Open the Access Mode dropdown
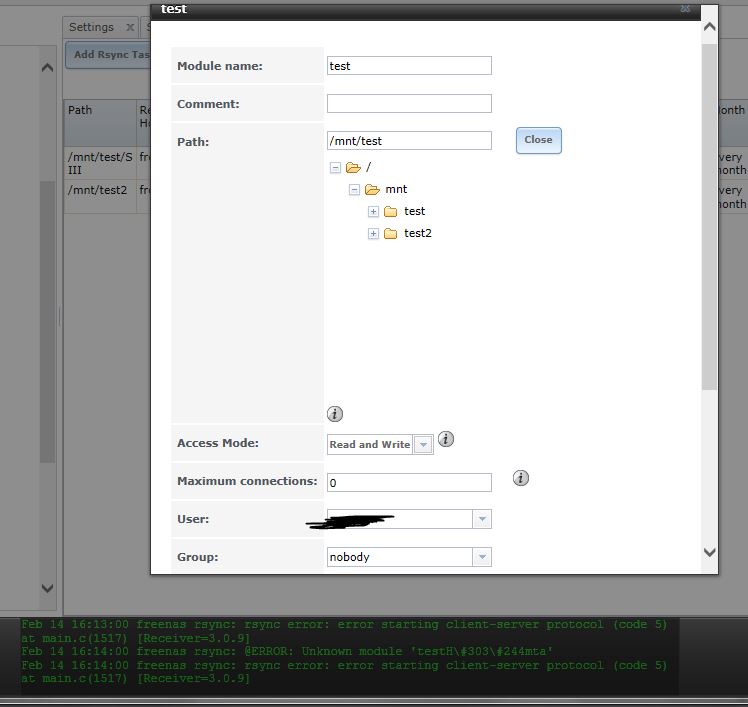 click(x=423, y=445)
